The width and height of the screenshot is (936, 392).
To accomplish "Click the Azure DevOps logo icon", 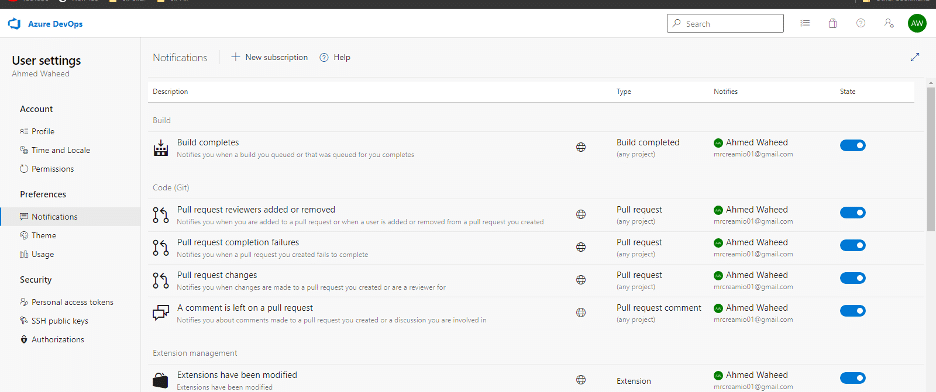I will pyautogui.click(x=14, y=24).
